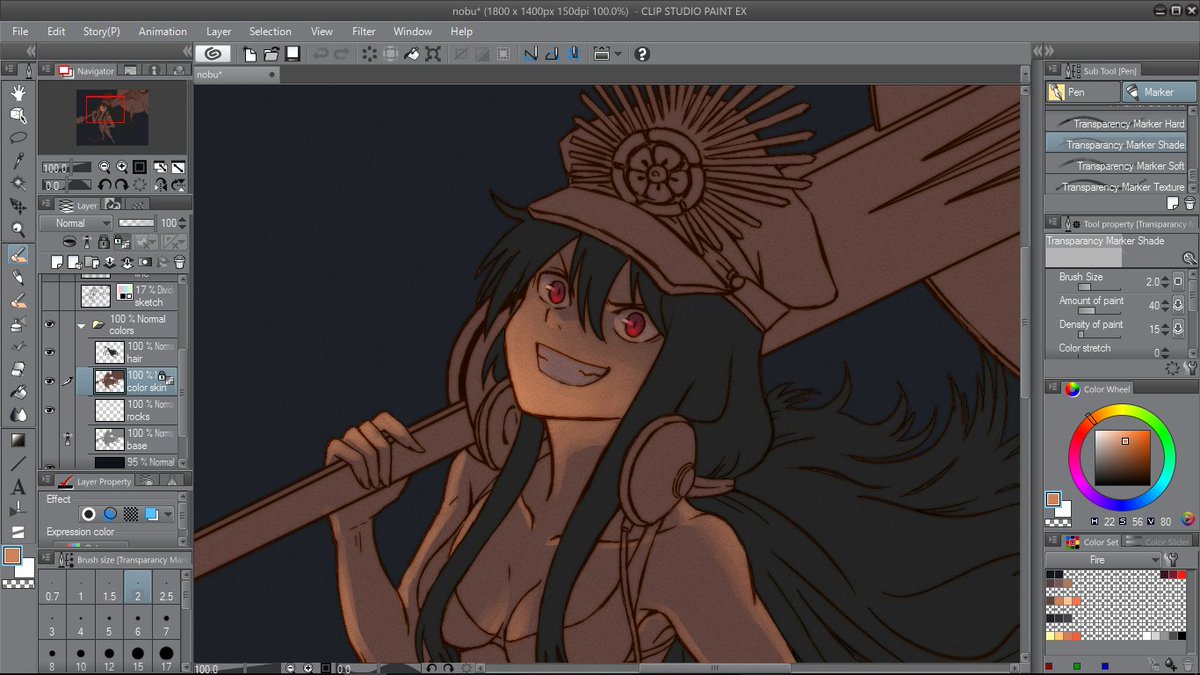Open the Animation menu

tap(163, 31)
